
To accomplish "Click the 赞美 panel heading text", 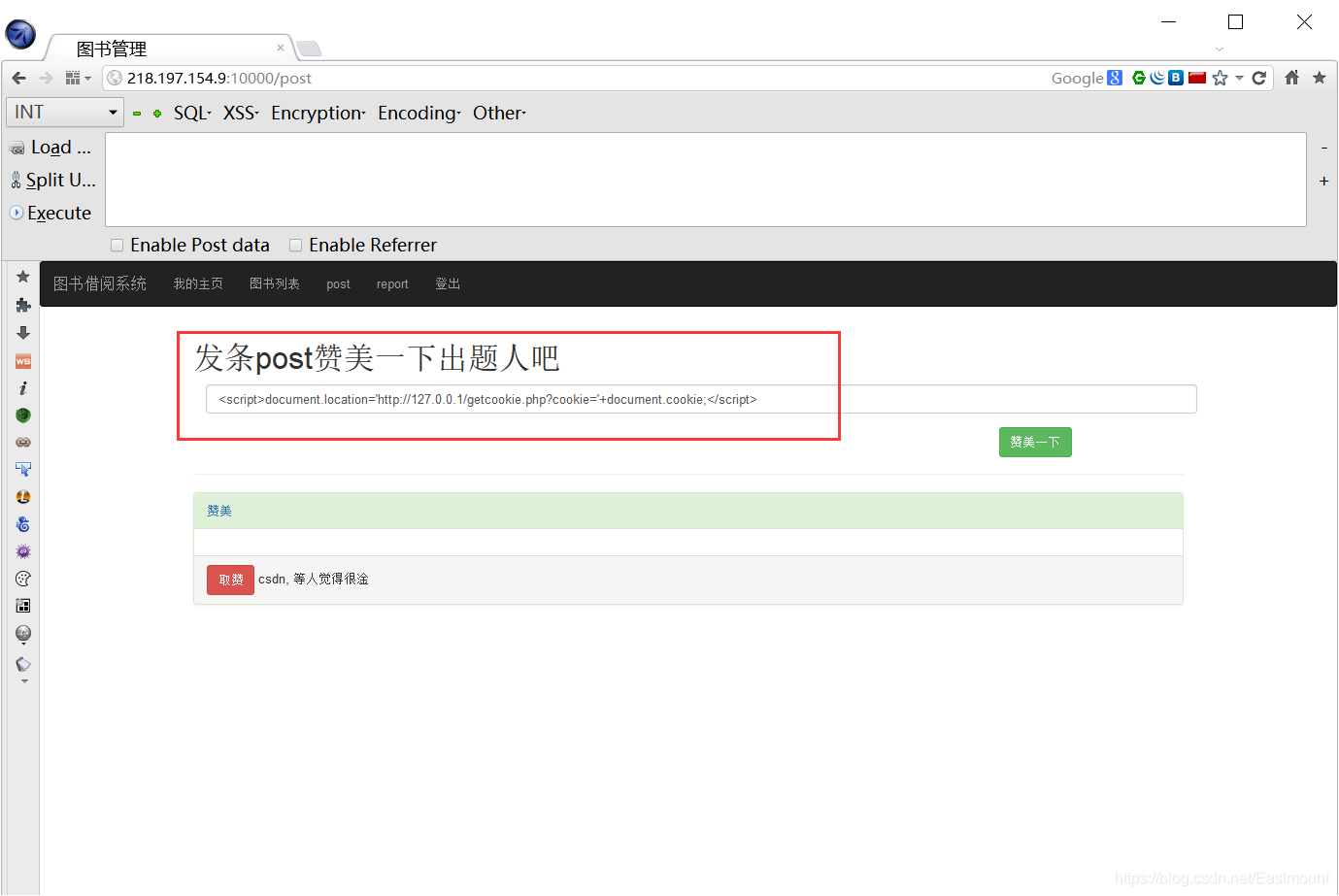I will 219,511.
